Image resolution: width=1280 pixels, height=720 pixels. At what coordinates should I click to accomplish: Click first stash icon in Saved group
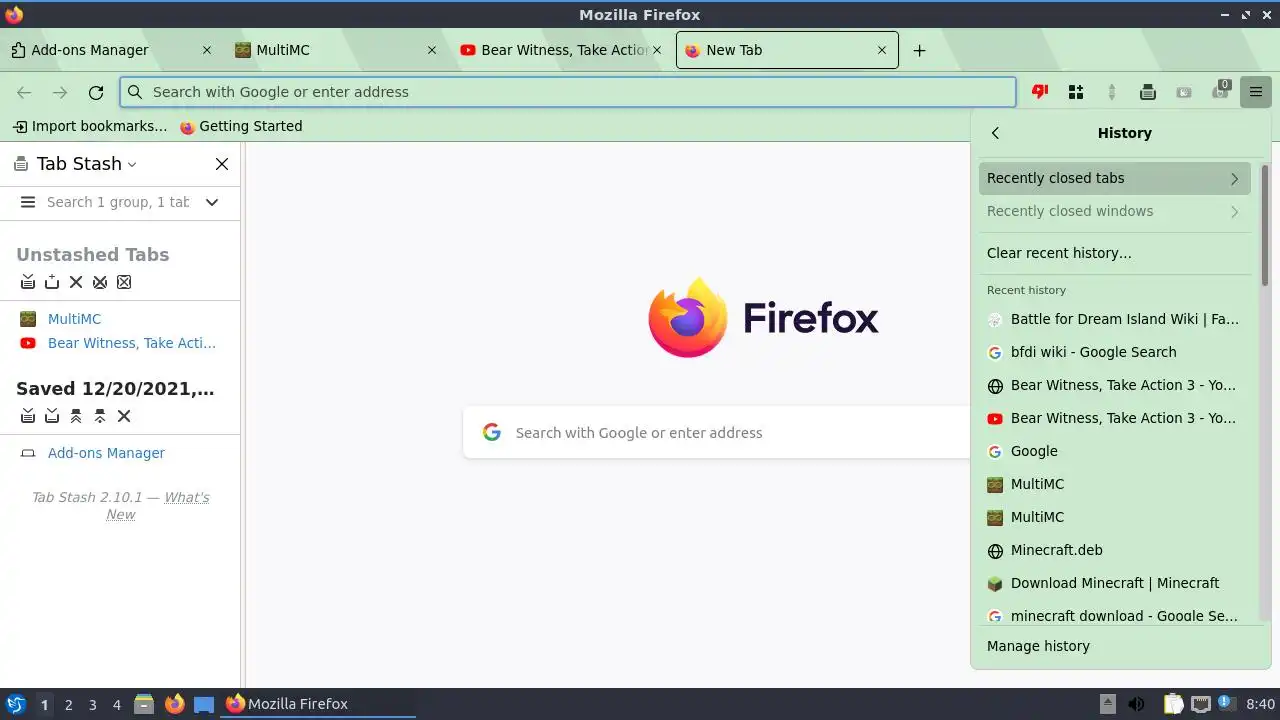tap(28, 416)
